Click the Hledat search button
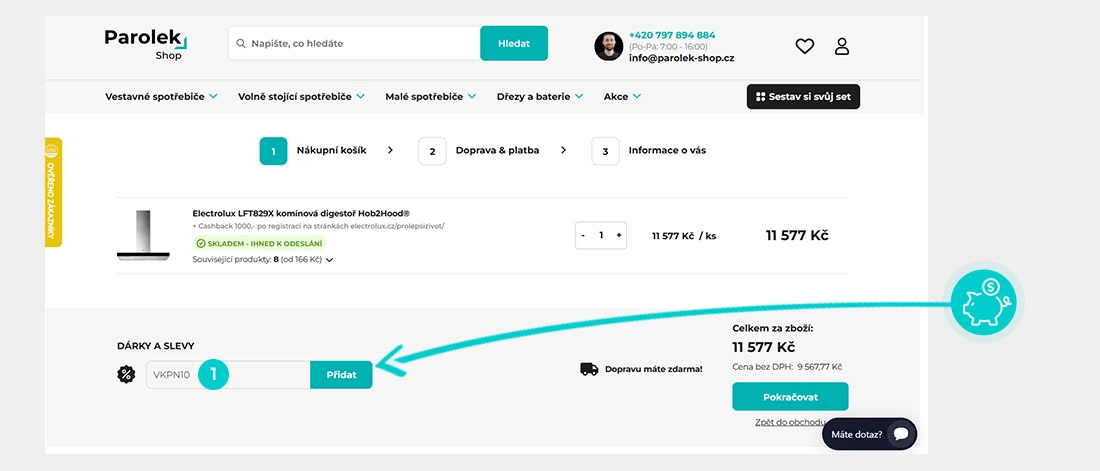 (x=514, y=44)
